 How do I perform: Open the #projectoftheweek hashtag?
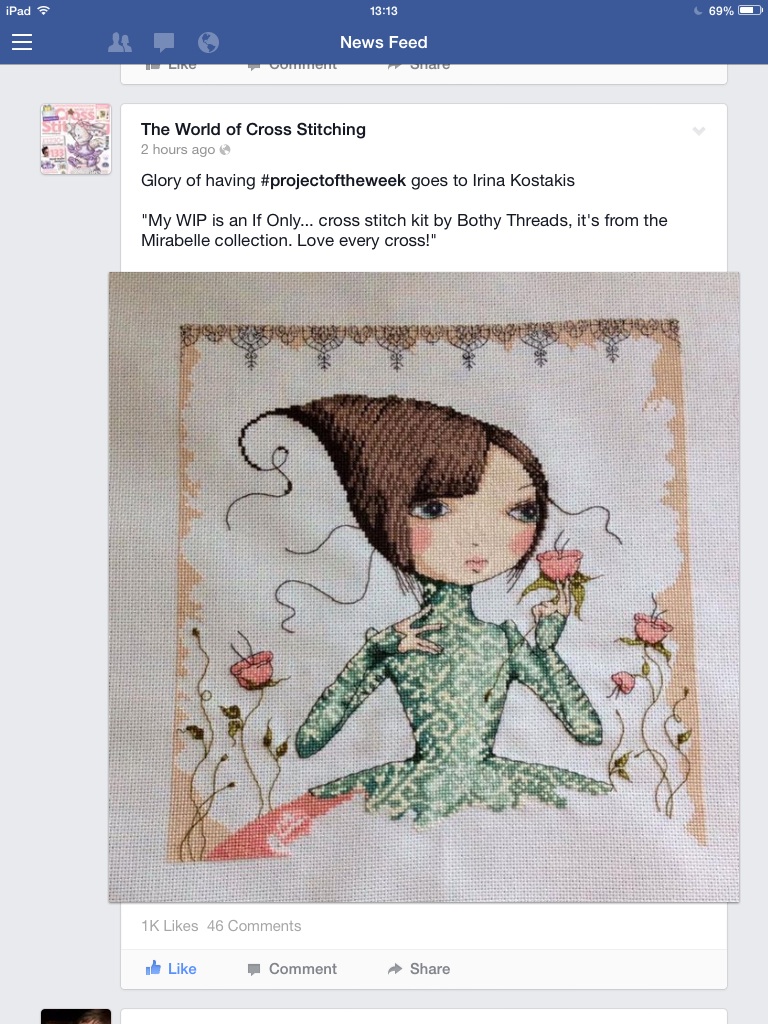click(x=333, y=180)
